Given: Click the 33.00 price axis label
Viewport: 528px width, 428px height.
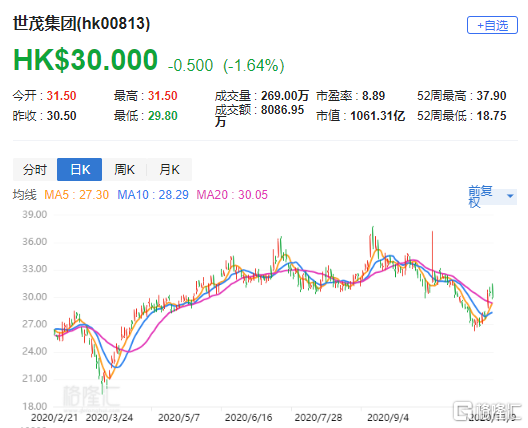Looking at the screenshot, I should pyautogui.click(x=35, y=269).
